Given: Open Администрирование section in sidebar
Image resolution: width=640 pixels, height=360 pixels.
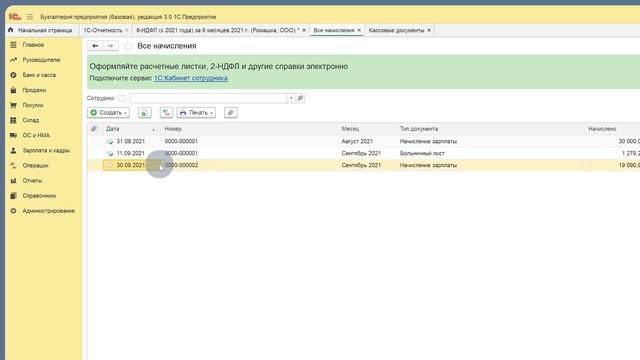Looking at the screenshot, I should tap(48, 211).
